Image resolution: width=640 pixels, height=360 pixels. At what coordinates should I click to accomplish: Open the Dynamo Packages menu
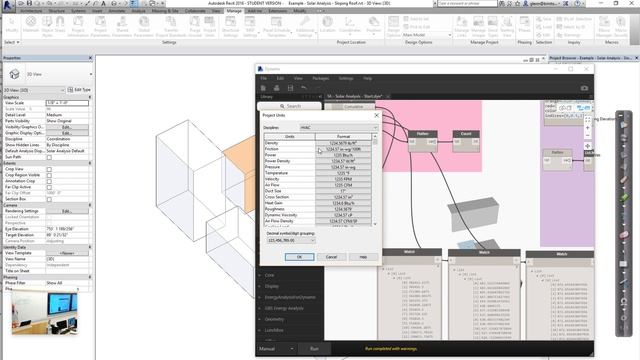click(320, 78)
